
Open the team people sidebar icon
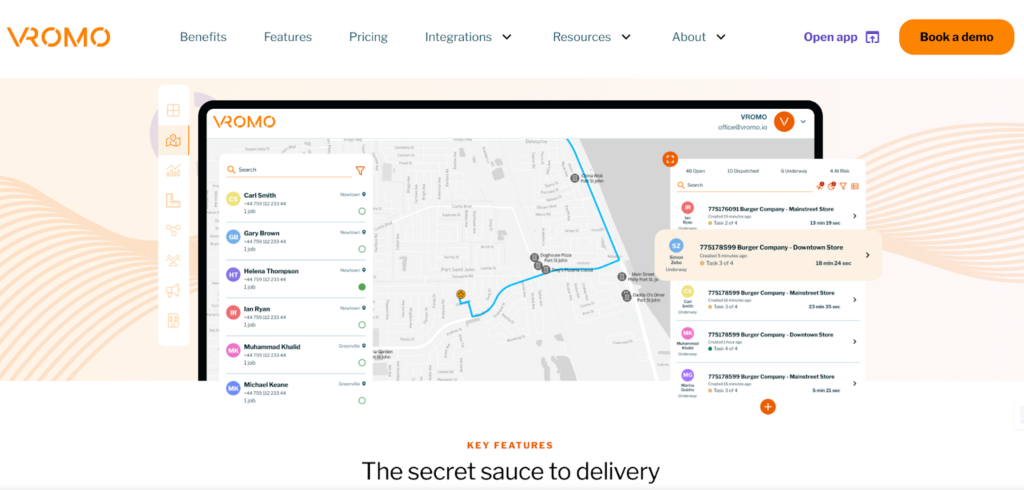(173, 260)
